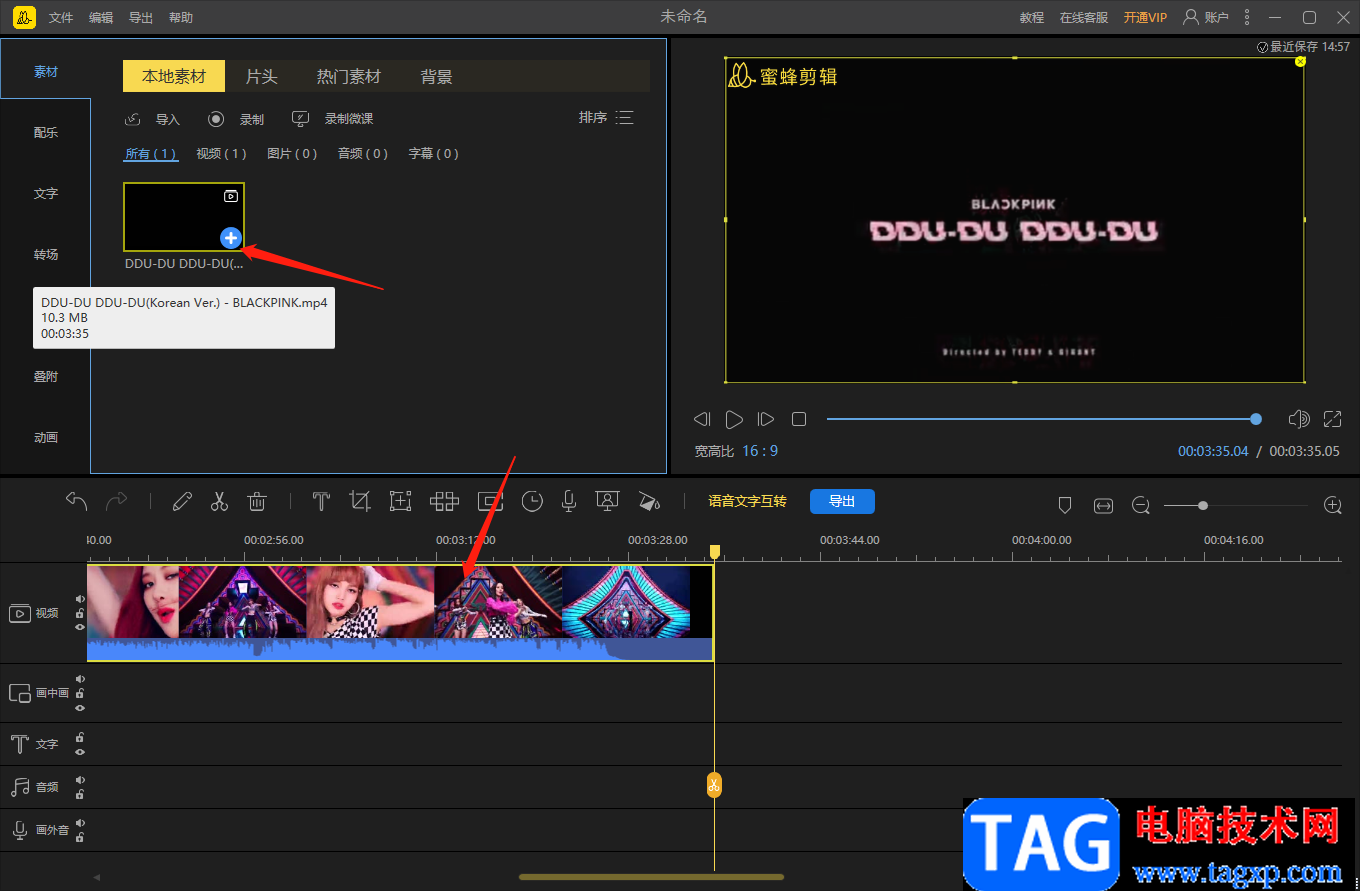The image size is (1360, 891).
Task: Open the 文件 menu
Action: 61,18
